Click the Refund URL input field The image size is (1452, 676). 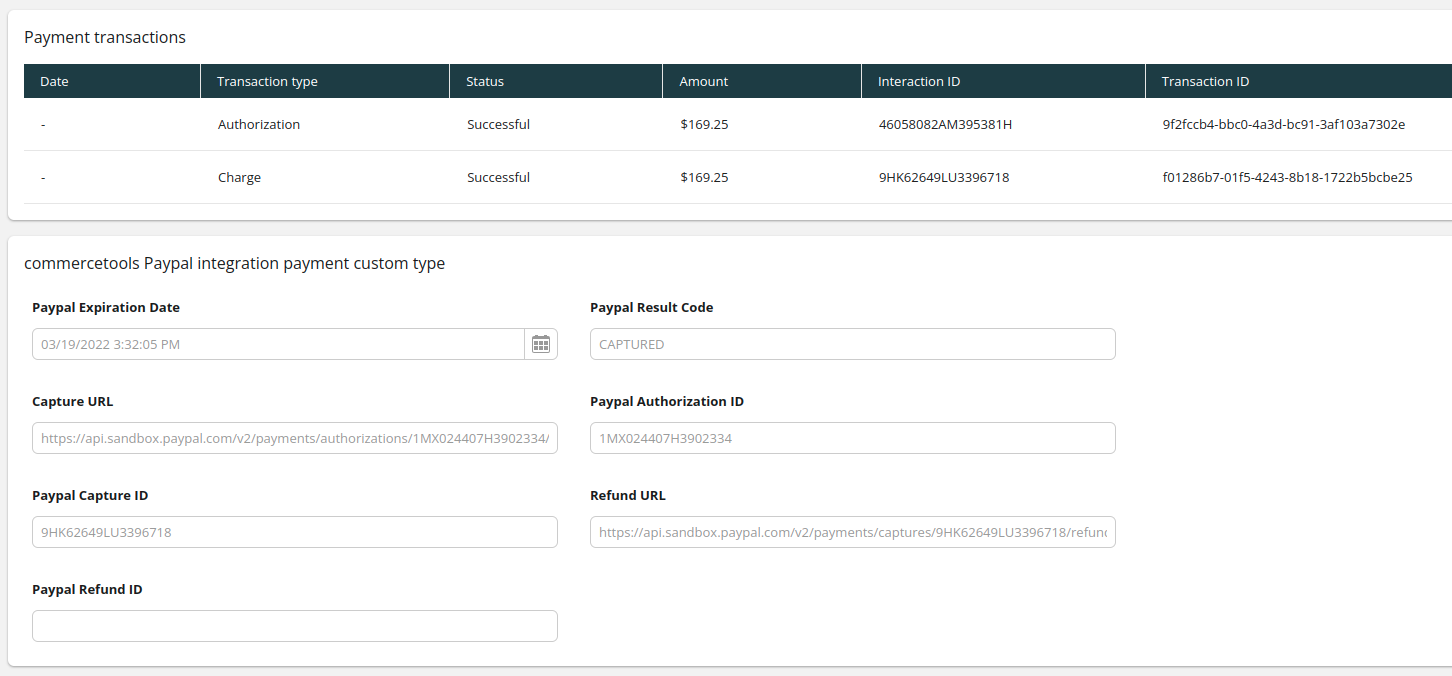pyautogui.click(x=852, y=532)
